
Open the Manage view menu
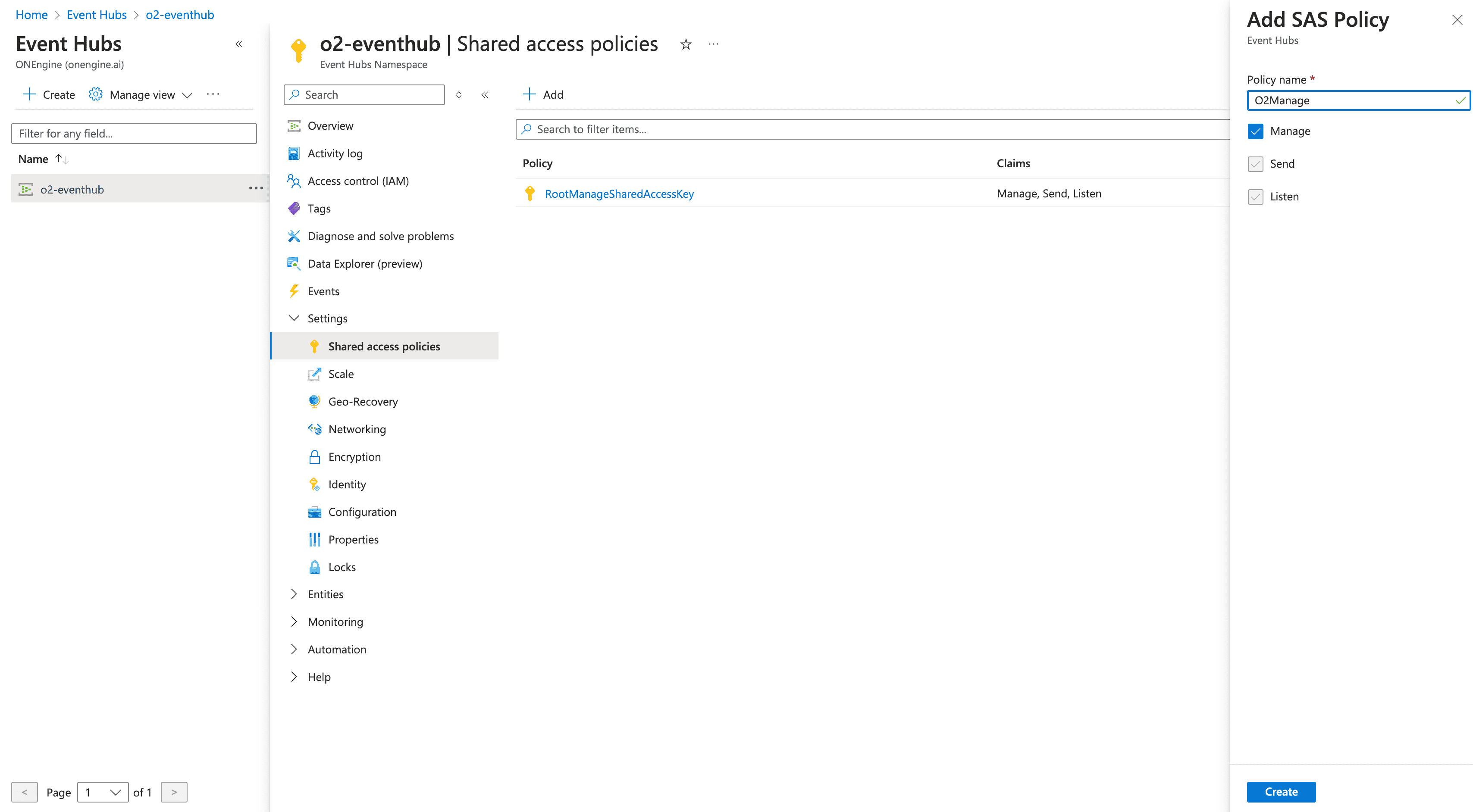(141, 94)
